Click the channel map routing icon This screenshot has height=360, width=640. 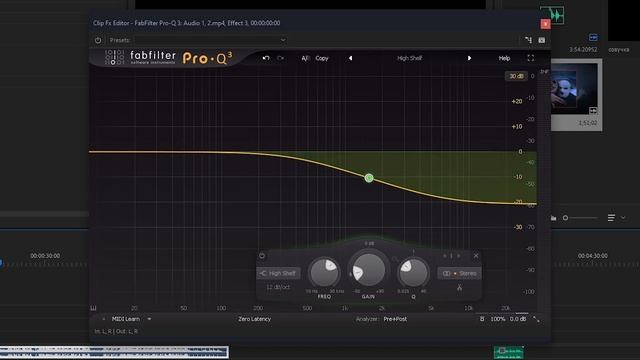click(528, 40)
